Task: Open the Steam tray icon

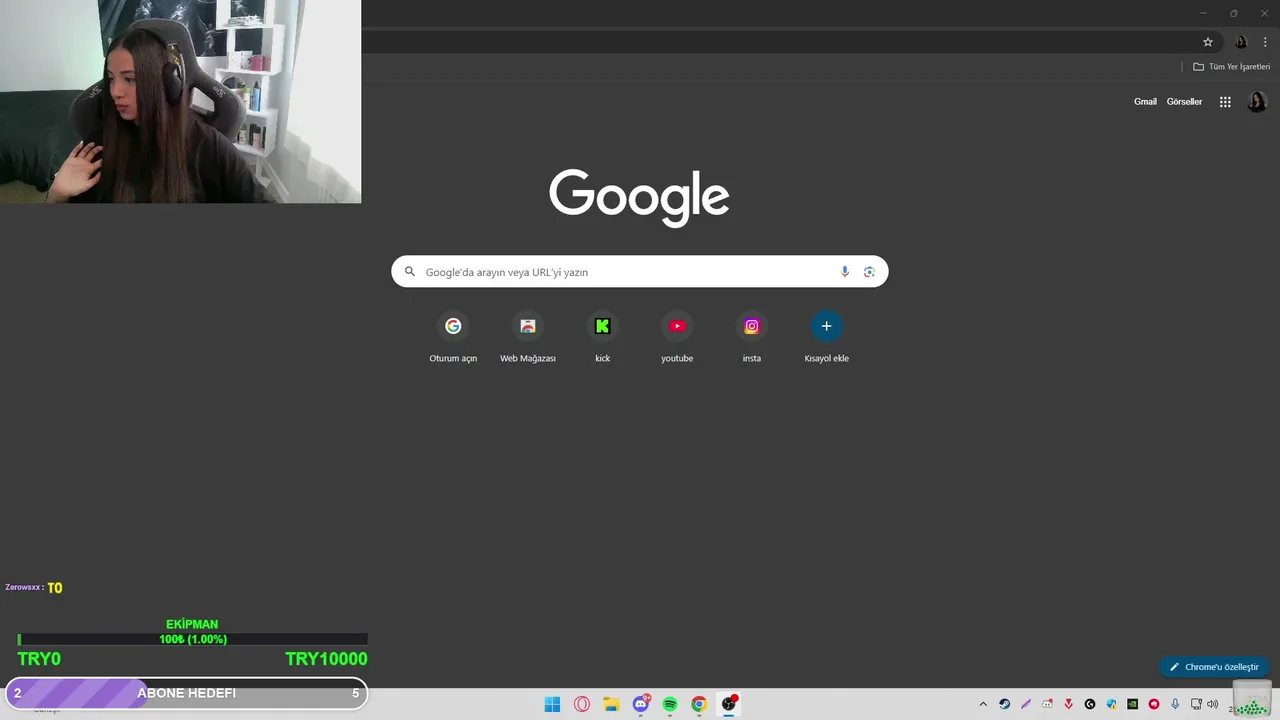Action: click(1005, 704)
